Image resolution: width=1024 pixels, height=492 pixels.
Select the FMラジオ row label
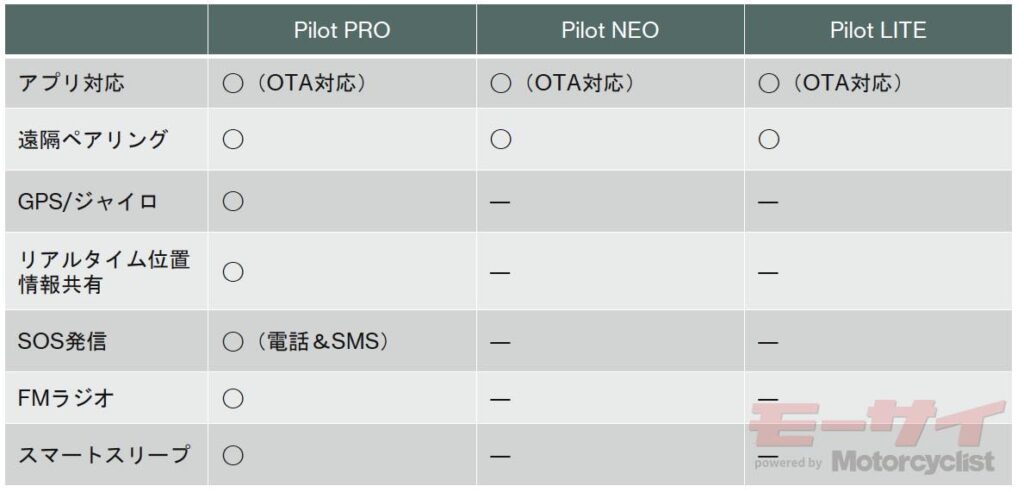68,398
